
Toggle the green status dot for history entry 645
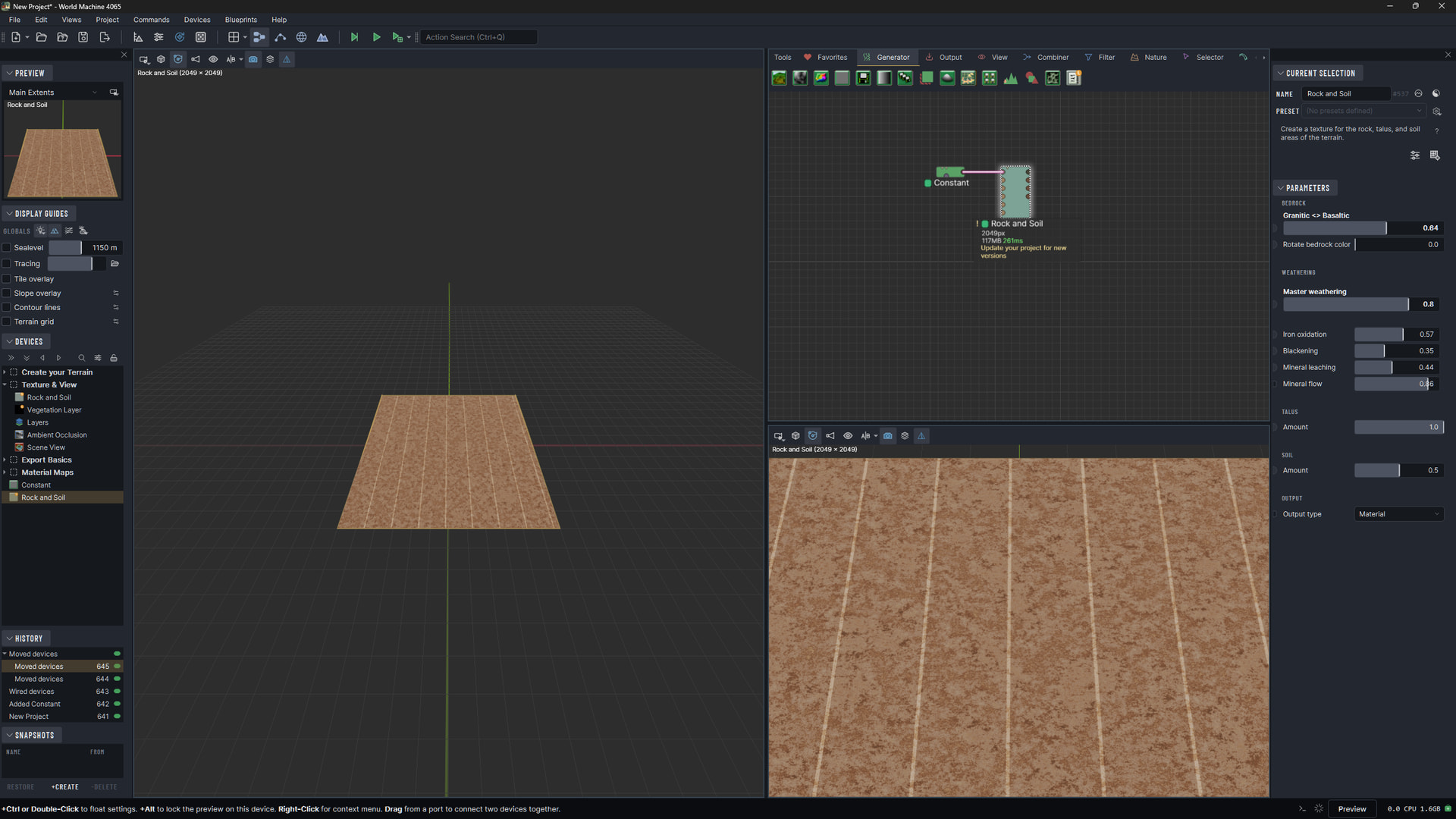click(x=118, y=667)
